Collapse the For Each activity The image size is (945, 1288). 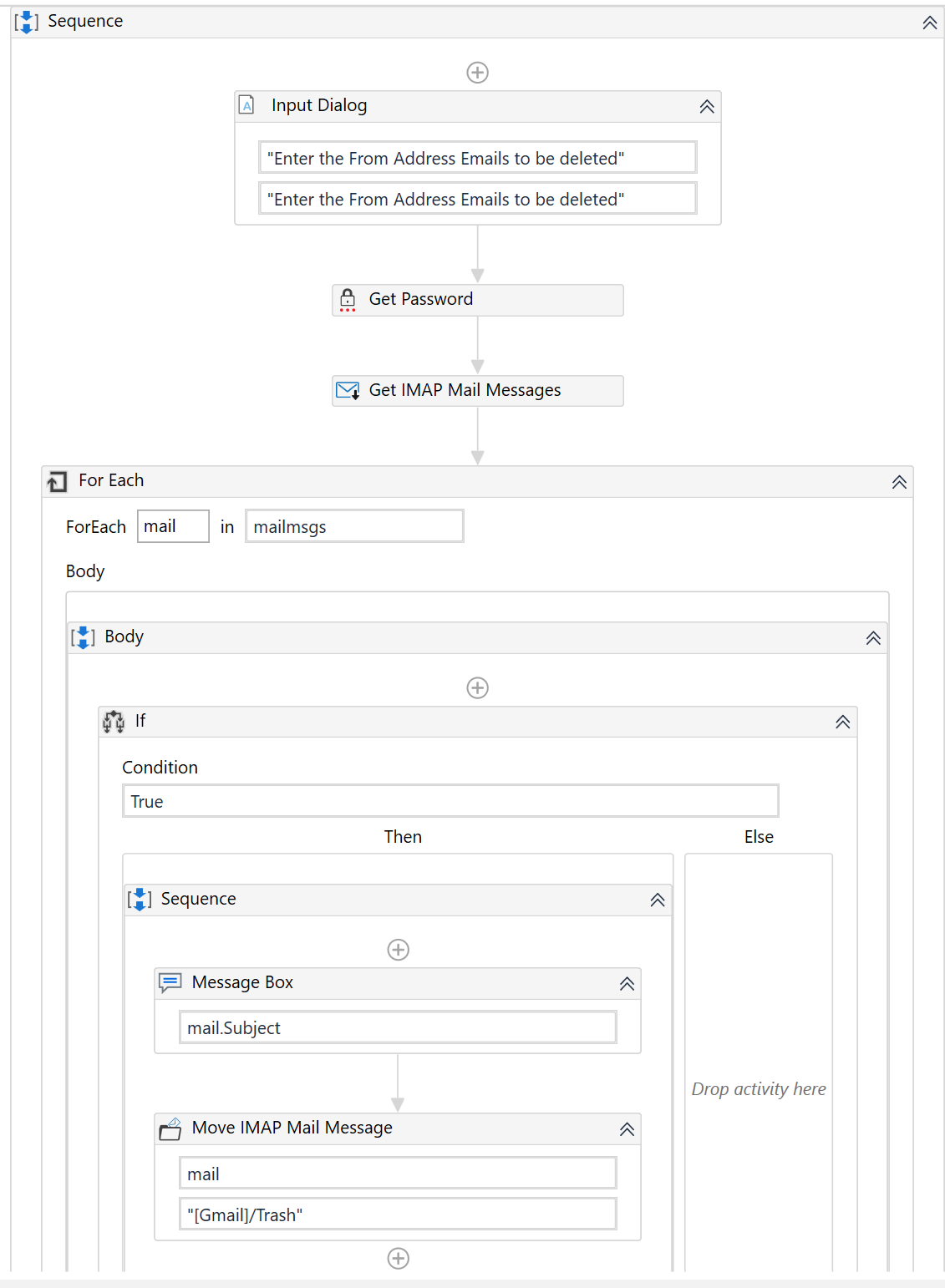[899, 482]
